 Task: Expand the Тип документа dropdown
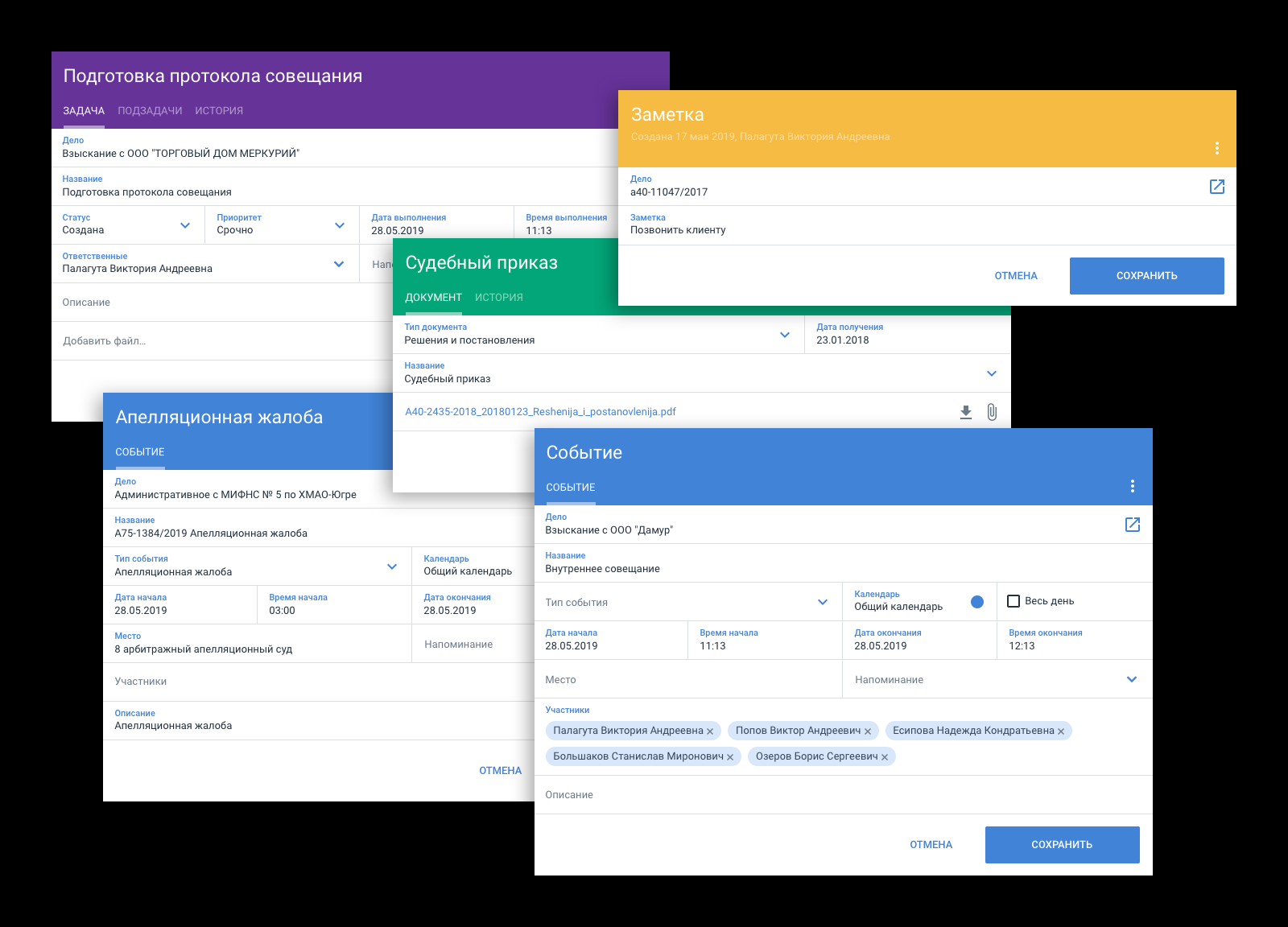[785, 335]
